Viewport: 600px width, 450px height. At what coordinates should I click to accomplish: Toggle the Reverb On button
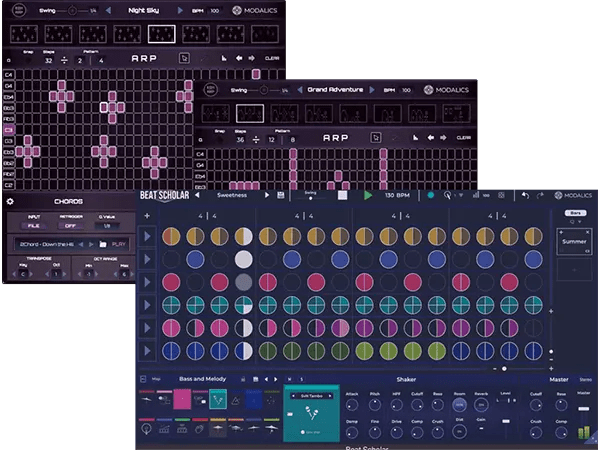click(x=481, y=405)
